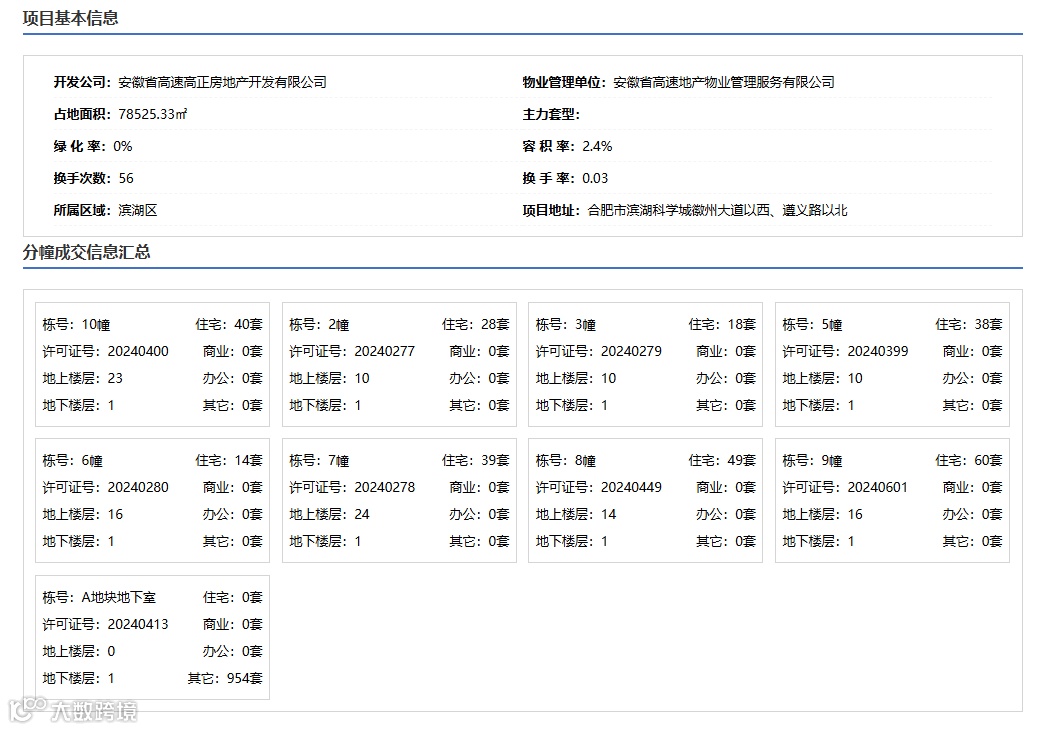Click project address 合肥市滨湖科学城徽州大道以西
Image resolution: width=1053 pixels, height=730 pixels.
(678, 210)
